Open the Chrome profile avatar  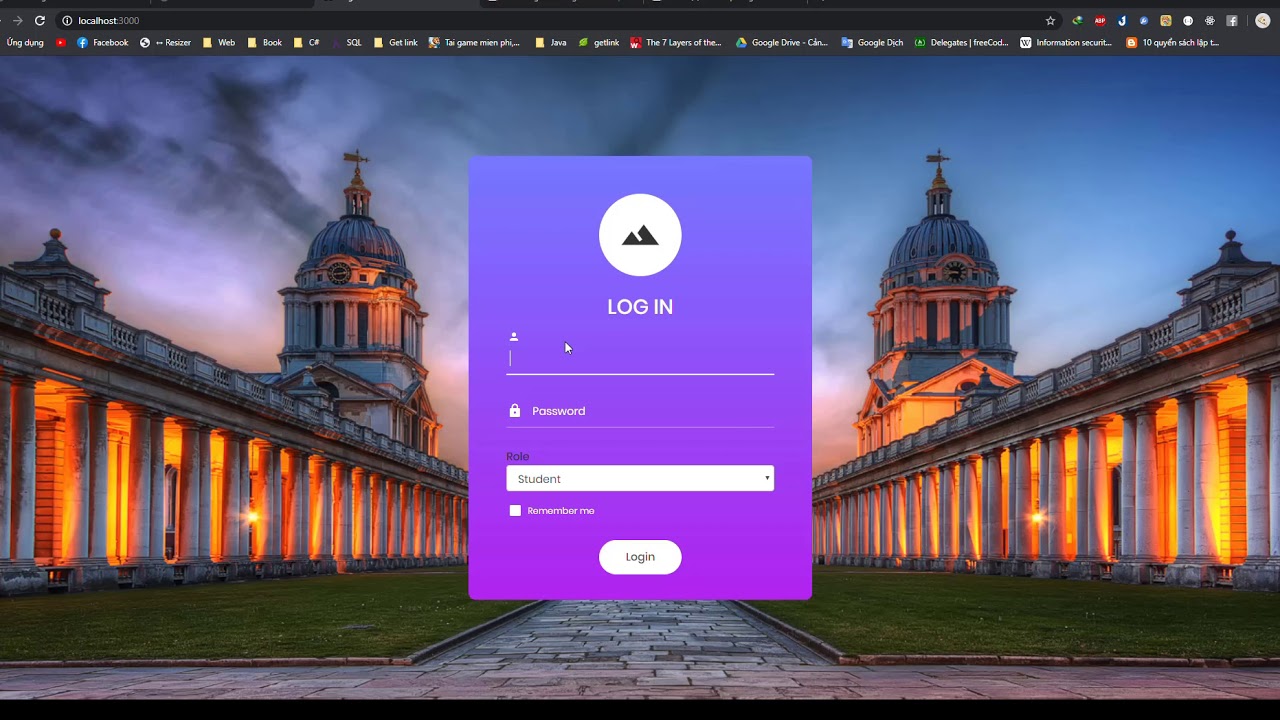pyautogui.click(x=1263, y=20)
